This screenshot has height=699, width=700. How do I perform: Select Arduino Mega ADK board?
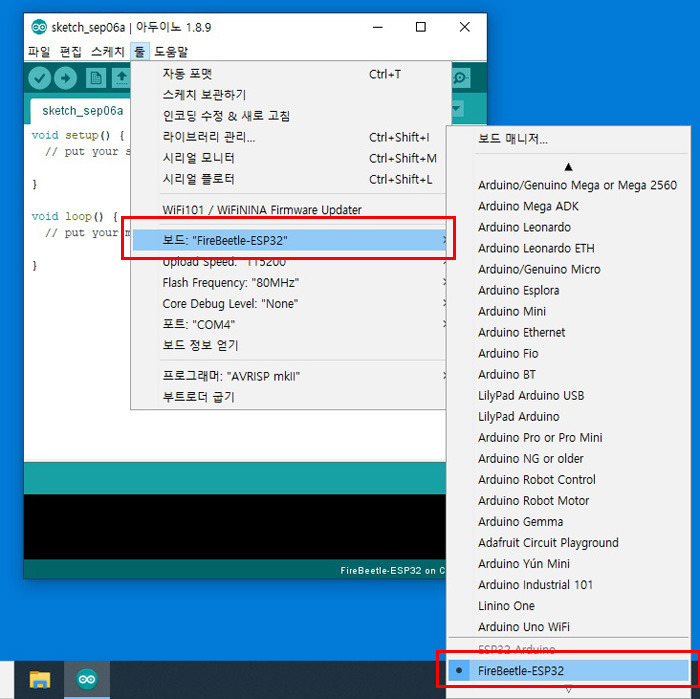[568, 206]
